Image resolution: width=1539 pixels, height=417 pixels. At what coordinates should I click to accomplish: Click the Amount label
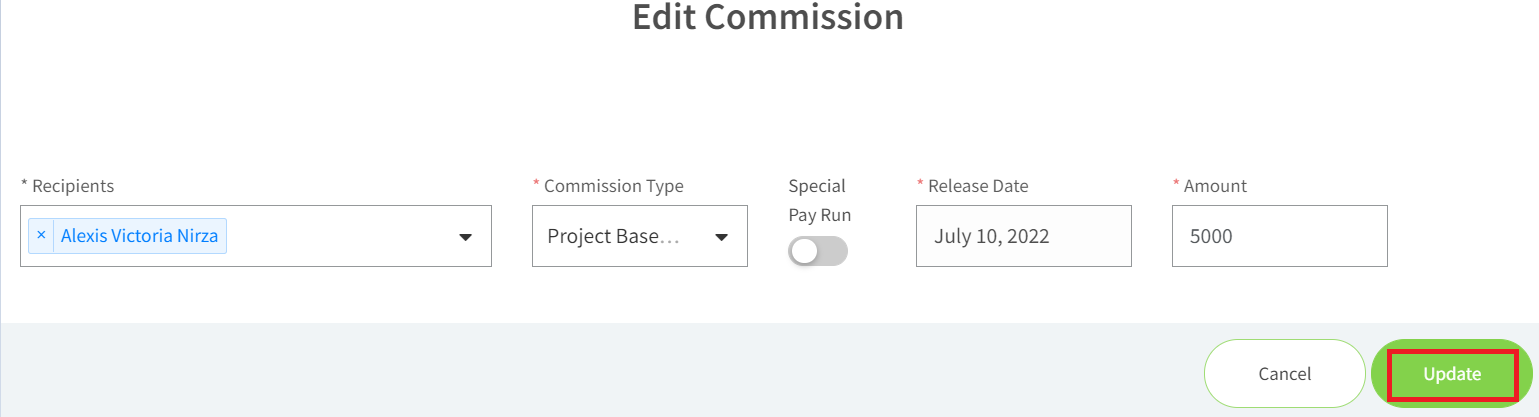1209,186
